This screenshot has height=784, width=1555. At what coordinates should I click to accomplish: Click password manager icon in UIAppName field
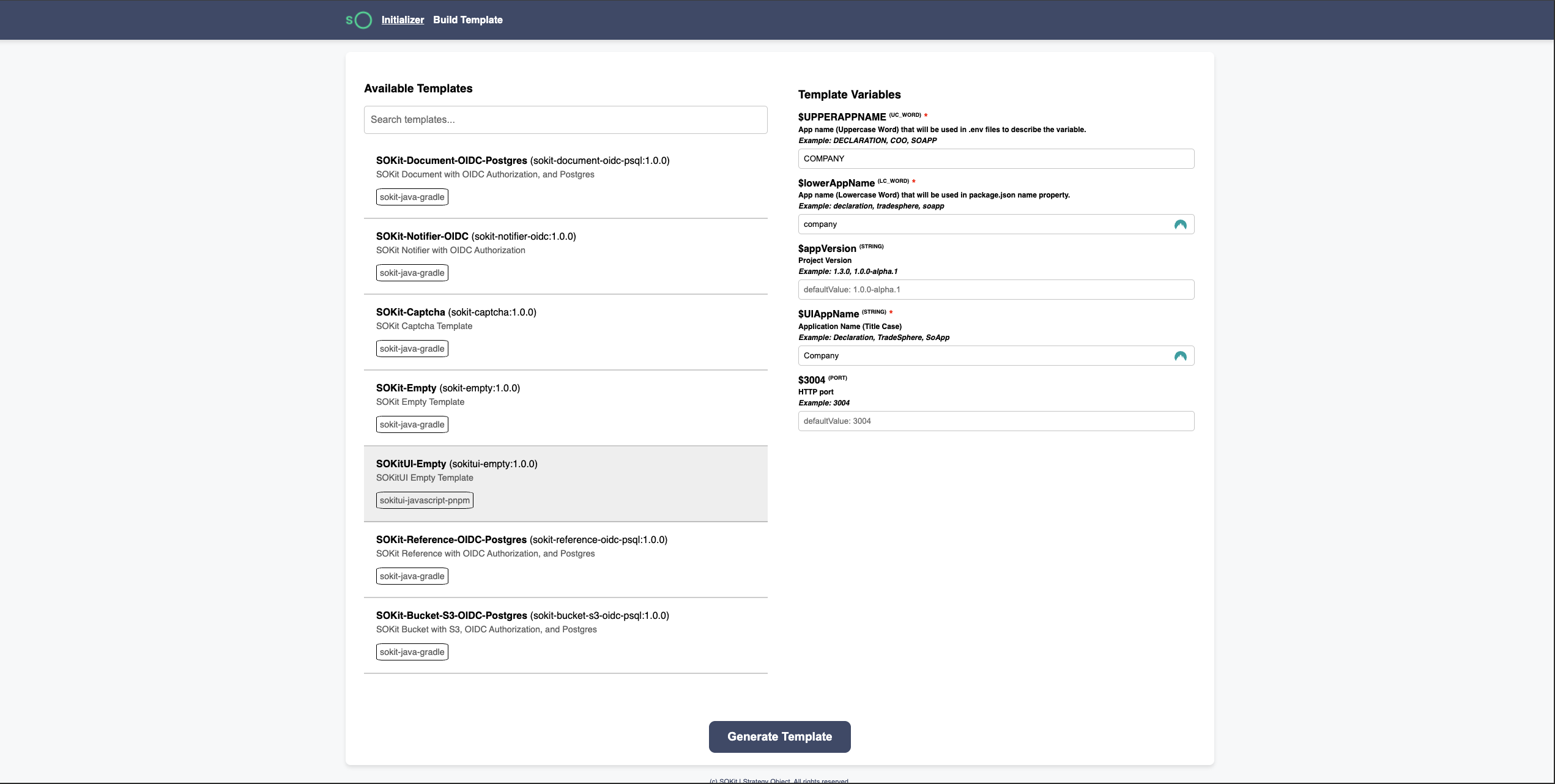tap(1180, 356)
